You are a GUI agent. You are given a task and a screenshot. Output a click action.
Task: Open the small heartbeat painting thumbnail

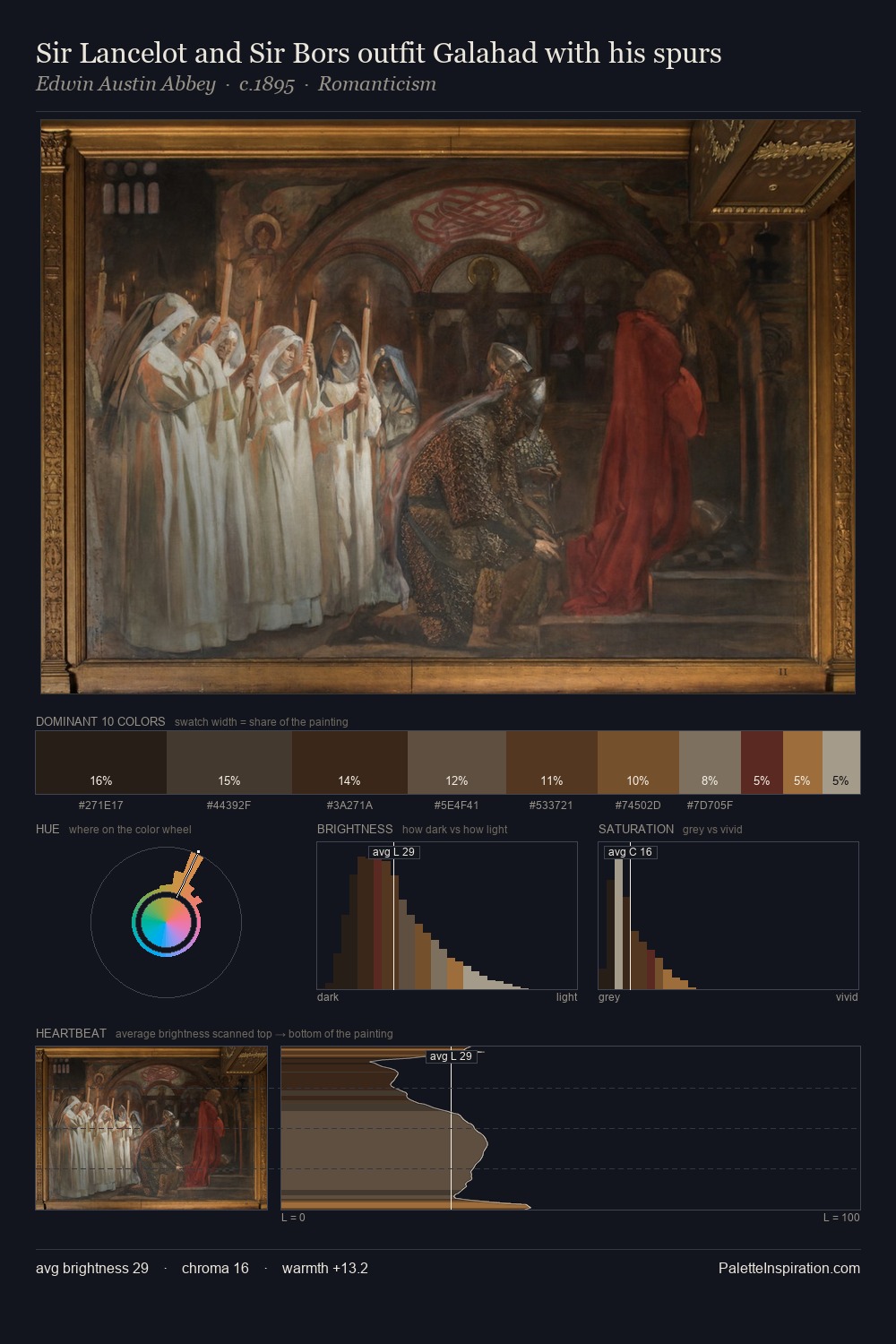151,1128
